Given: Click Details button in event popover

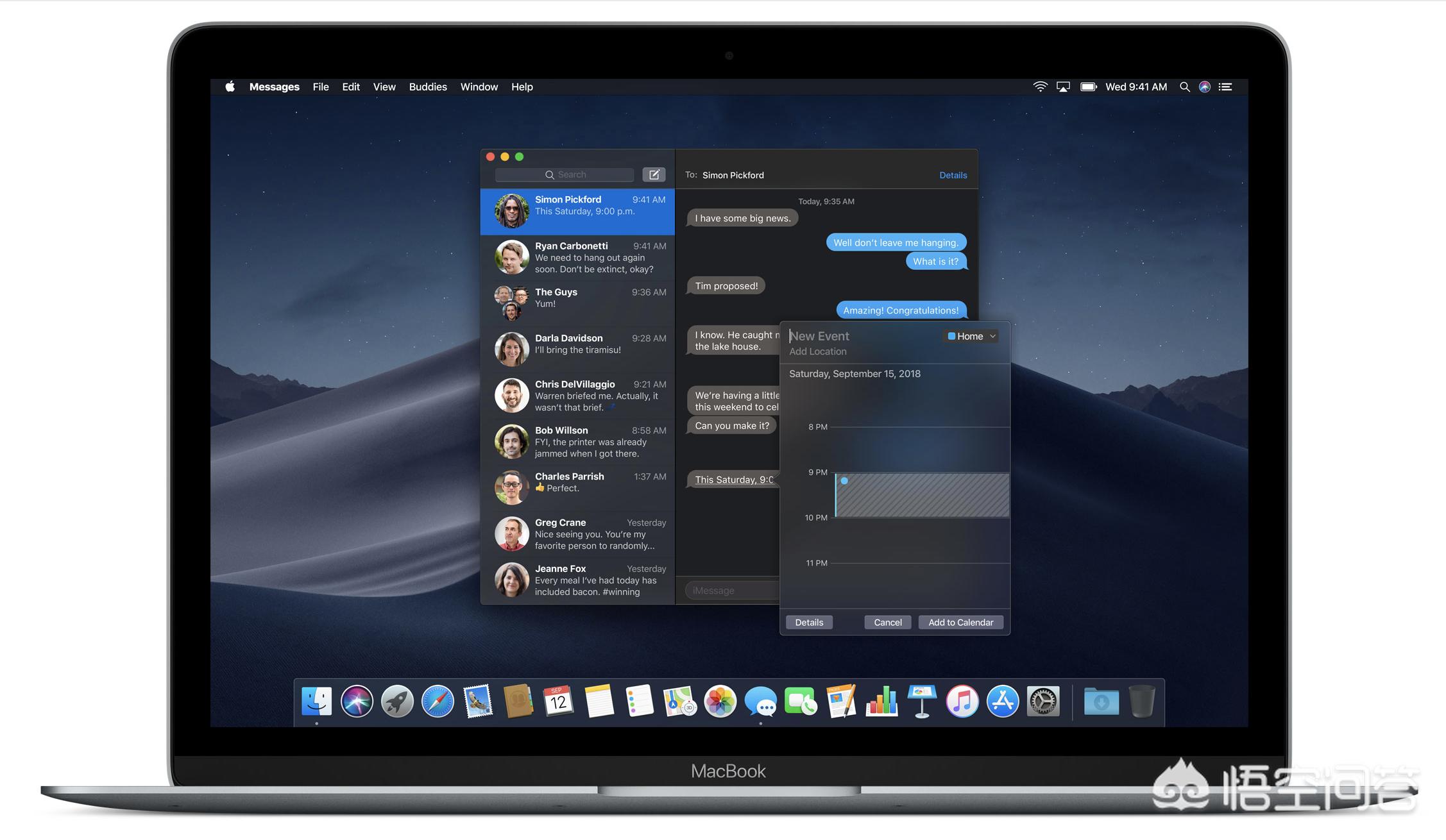Looking at the screenshot, I should coord(809,623).
